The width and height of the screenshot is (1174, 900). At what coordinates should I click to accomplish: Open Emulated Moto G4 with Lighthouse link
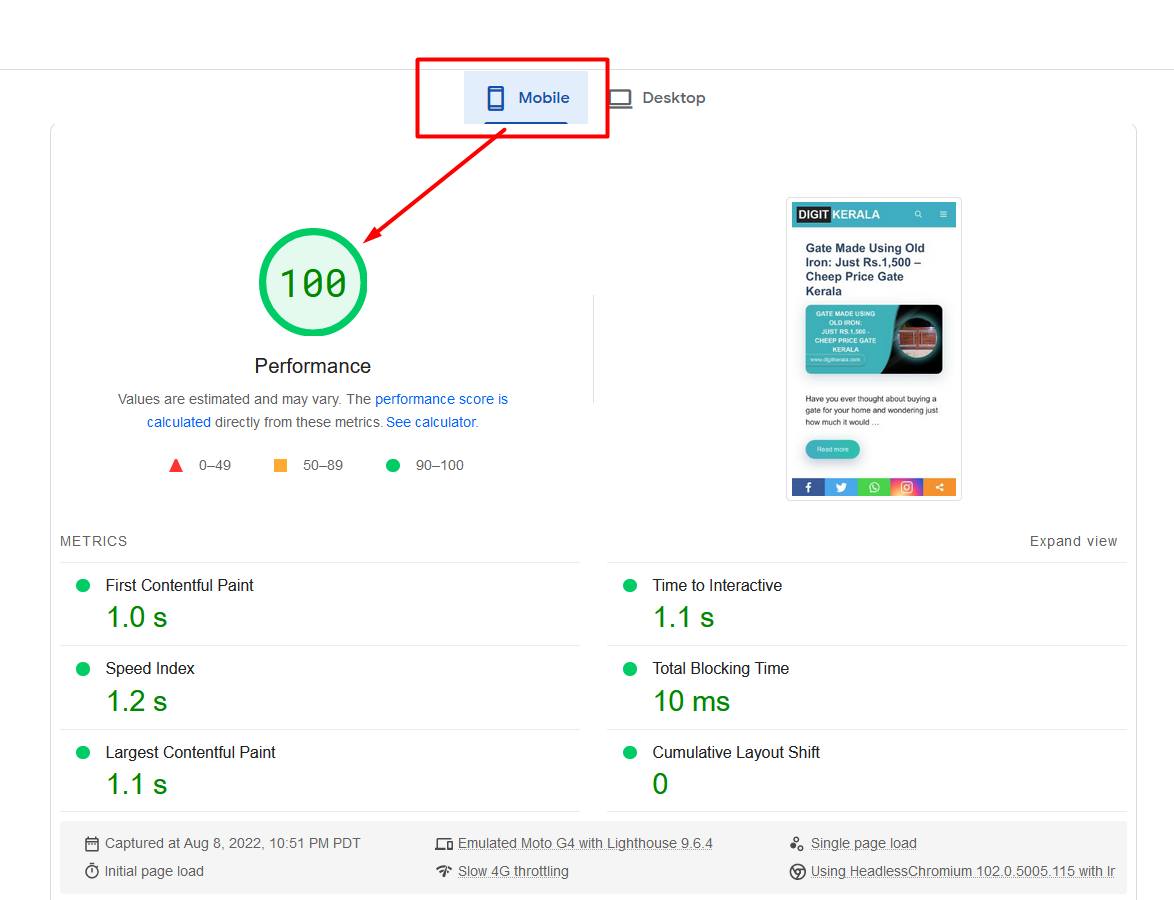[x=585, y=843]
